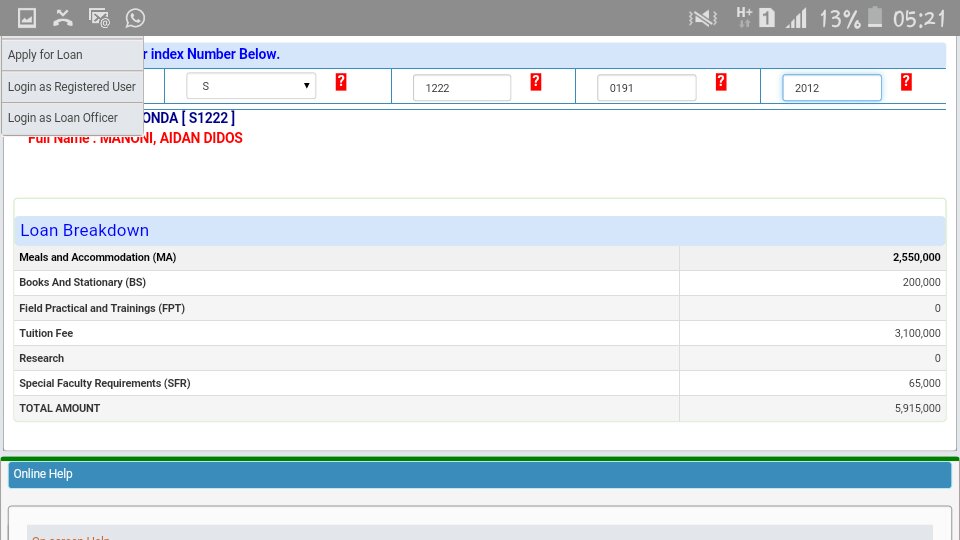Open the WhatsApp notification icon
Viewport: 960px width, 540px height.
[x=135, y=18]
